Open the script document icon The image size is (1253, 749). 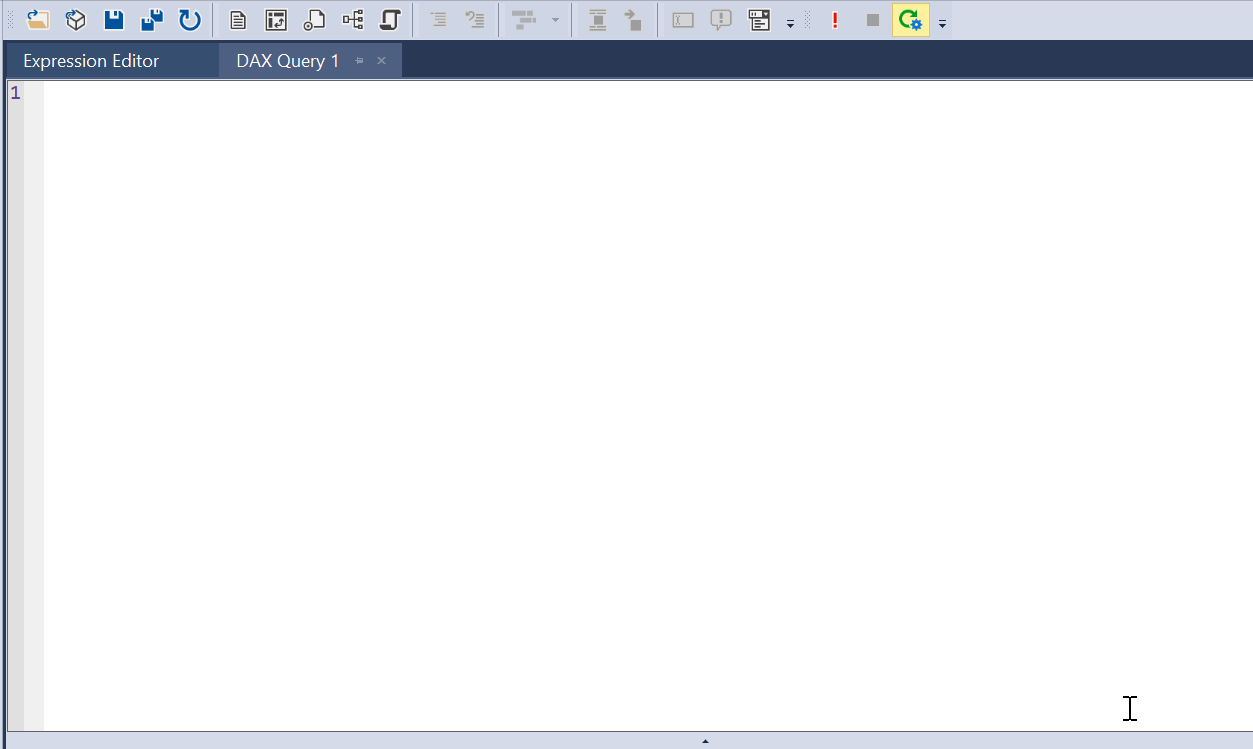click(x=313, y=19)
